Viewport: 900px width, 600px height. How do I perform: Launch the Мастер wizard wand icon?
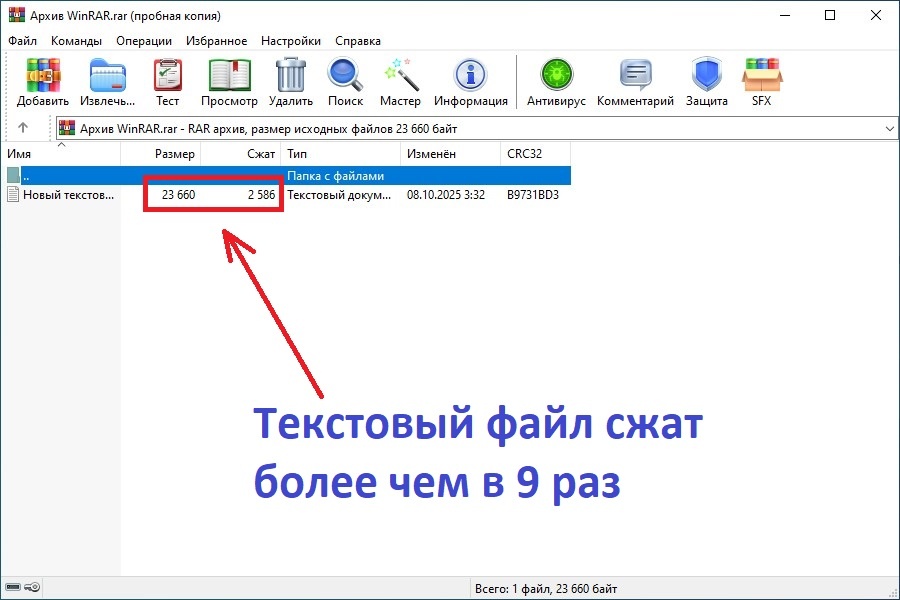[401, 75]
